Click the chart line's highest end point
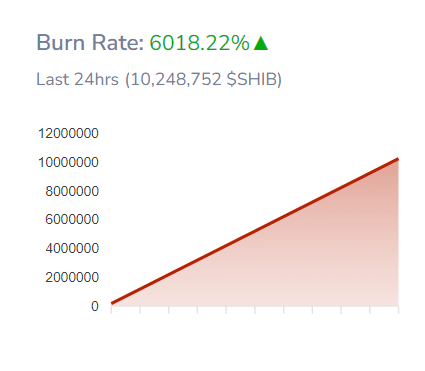425x371 pixels. point(398,160)
